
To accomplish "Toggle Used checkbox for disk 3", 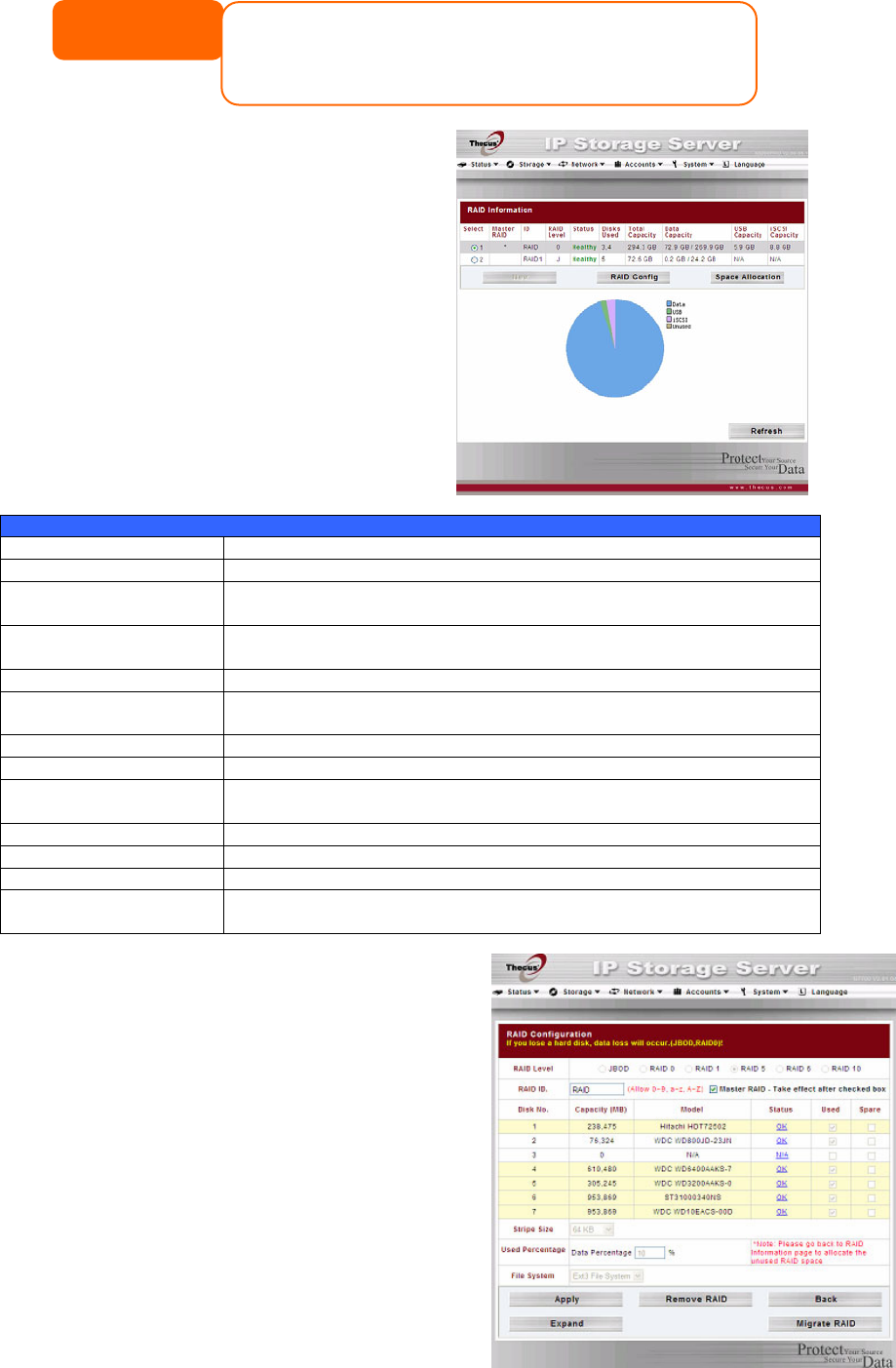I will 832,1155.
